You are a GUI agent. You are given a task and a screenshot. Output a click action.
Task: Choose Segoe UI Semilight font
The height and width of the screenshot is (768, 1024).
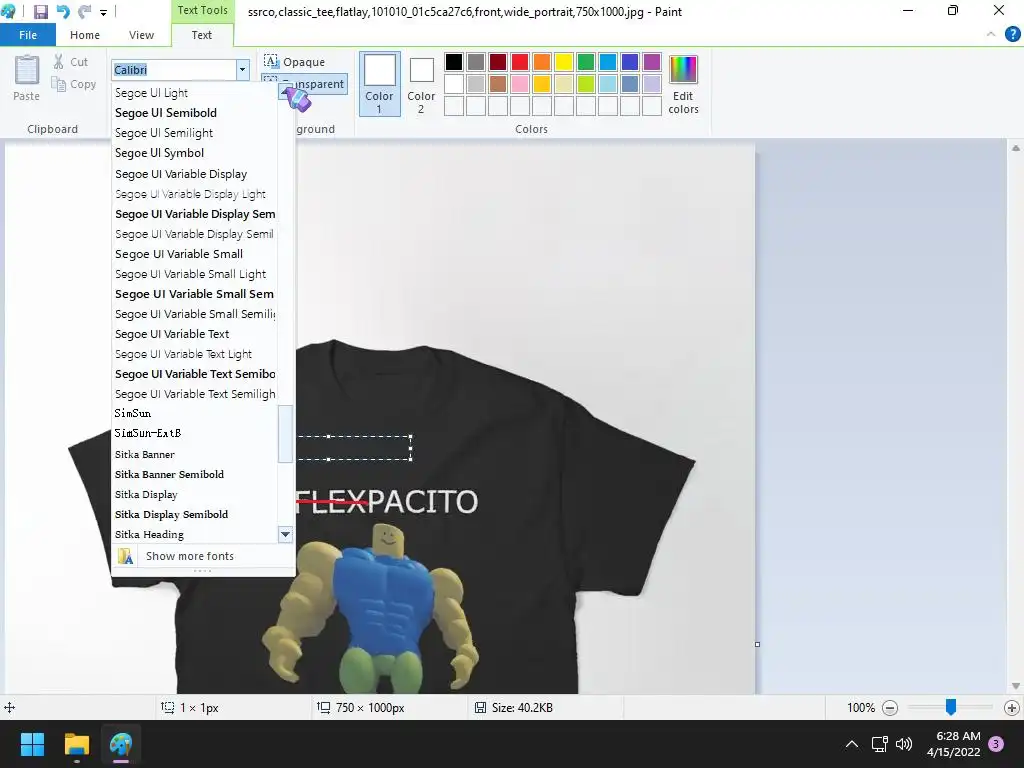click(194, 133)
